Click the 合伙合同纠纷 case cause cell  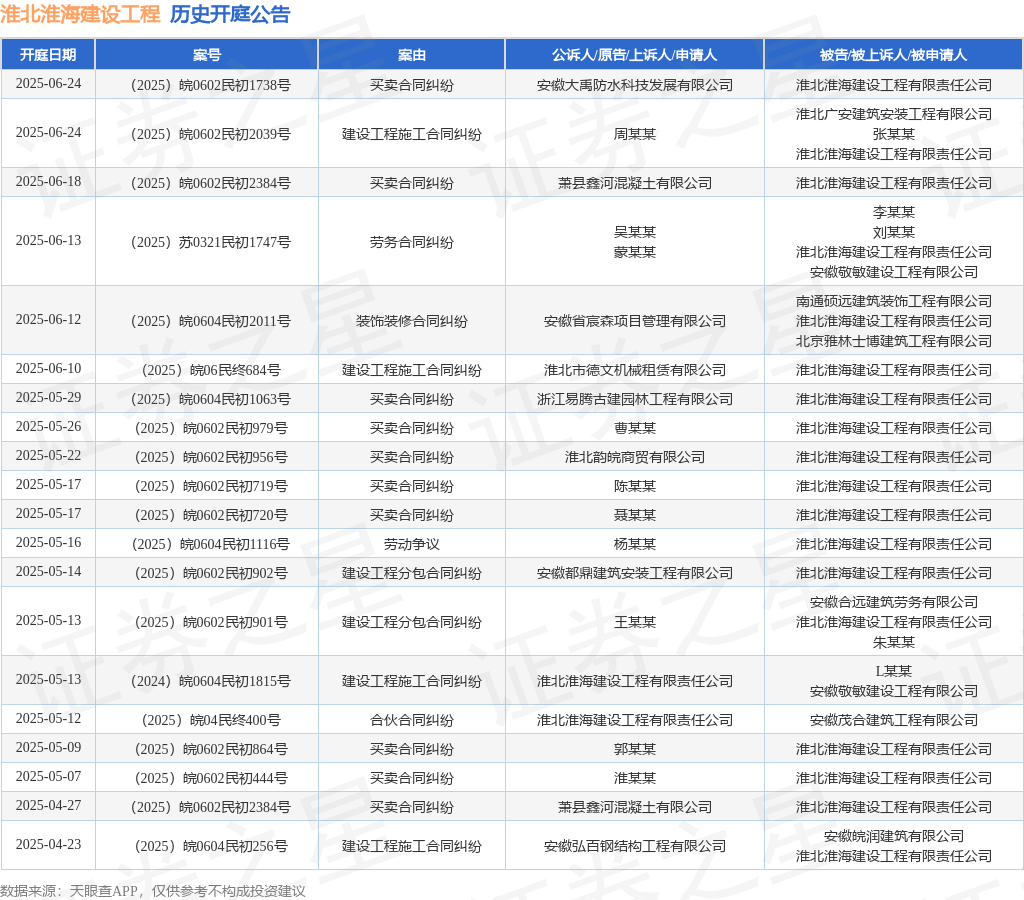pos(411,720)
